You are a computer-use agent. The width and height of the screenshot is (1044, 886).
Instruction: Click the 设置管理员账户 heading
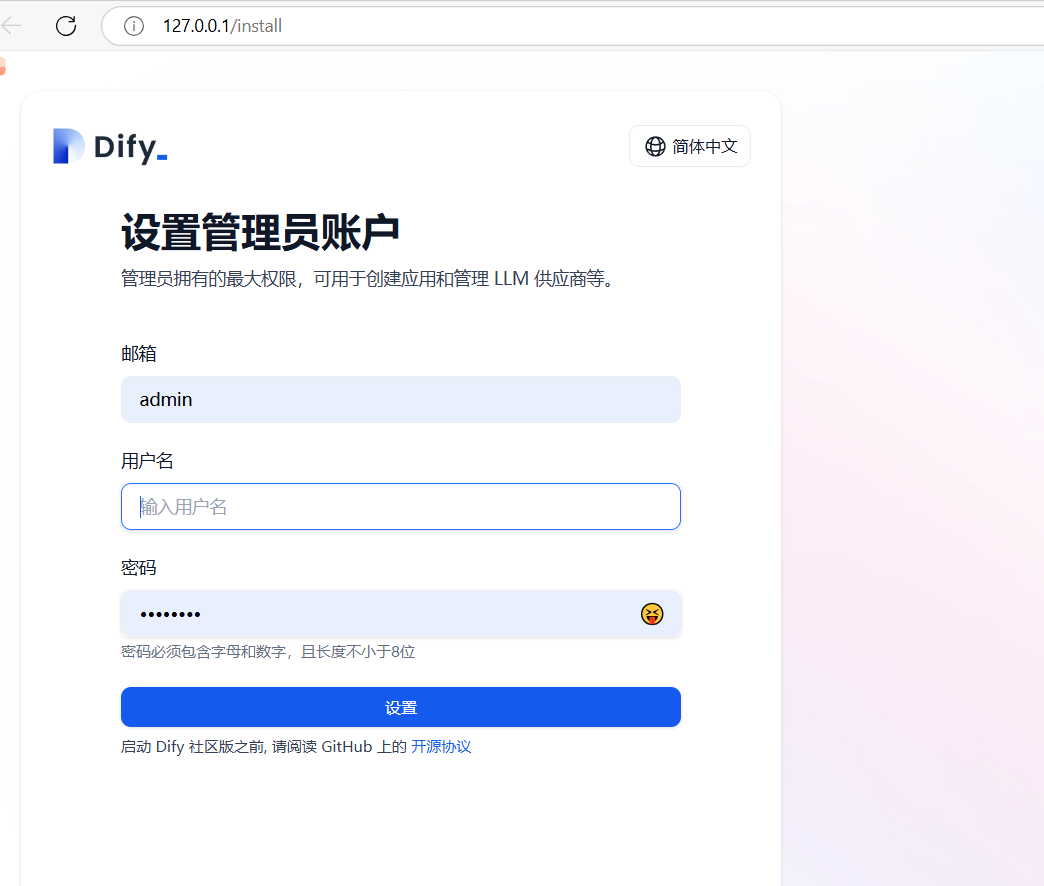pyautogui.click(x=260, y=233)
